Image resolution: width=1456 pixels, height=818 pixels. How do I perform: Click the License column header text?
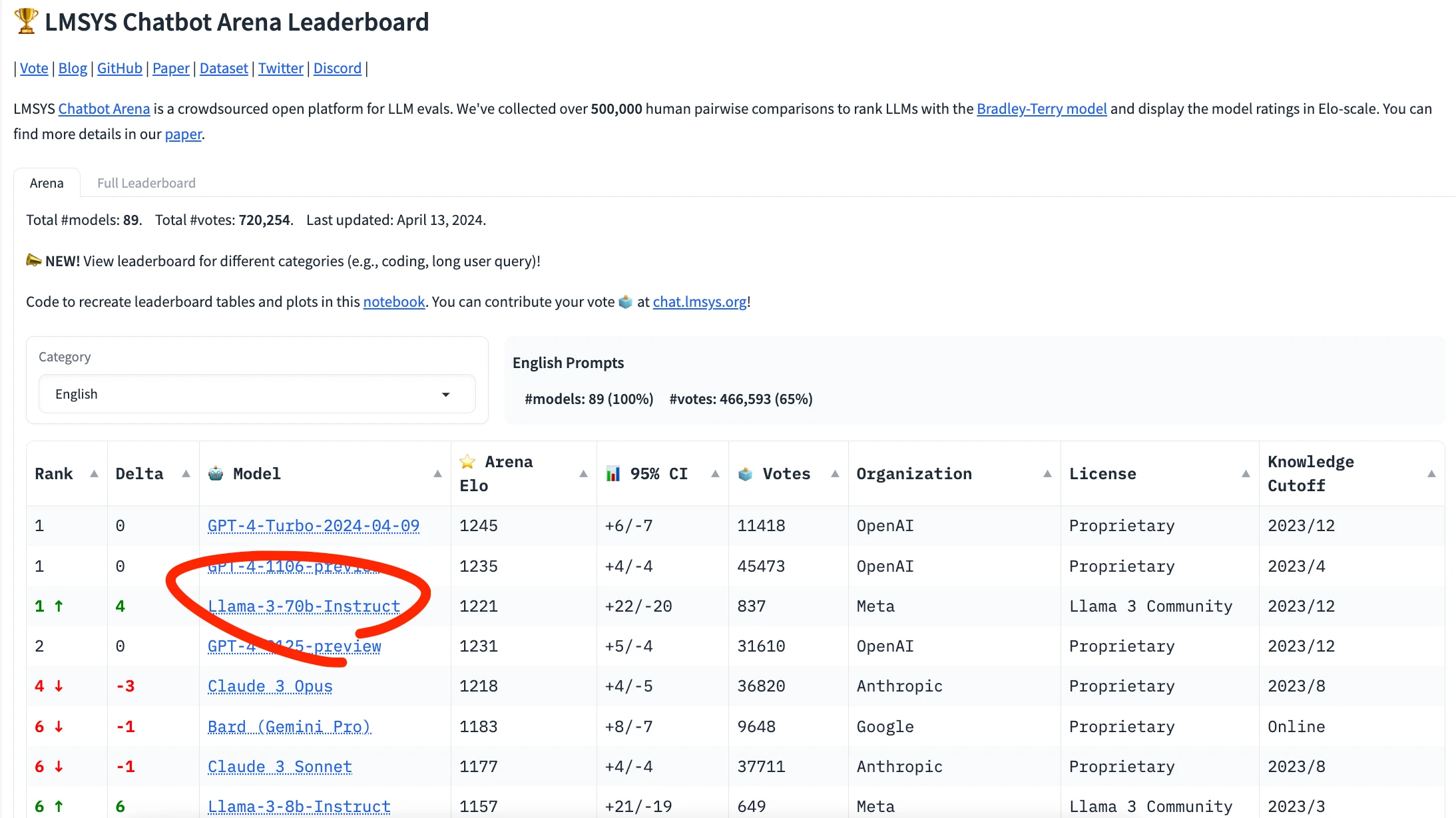[1103, 474]
